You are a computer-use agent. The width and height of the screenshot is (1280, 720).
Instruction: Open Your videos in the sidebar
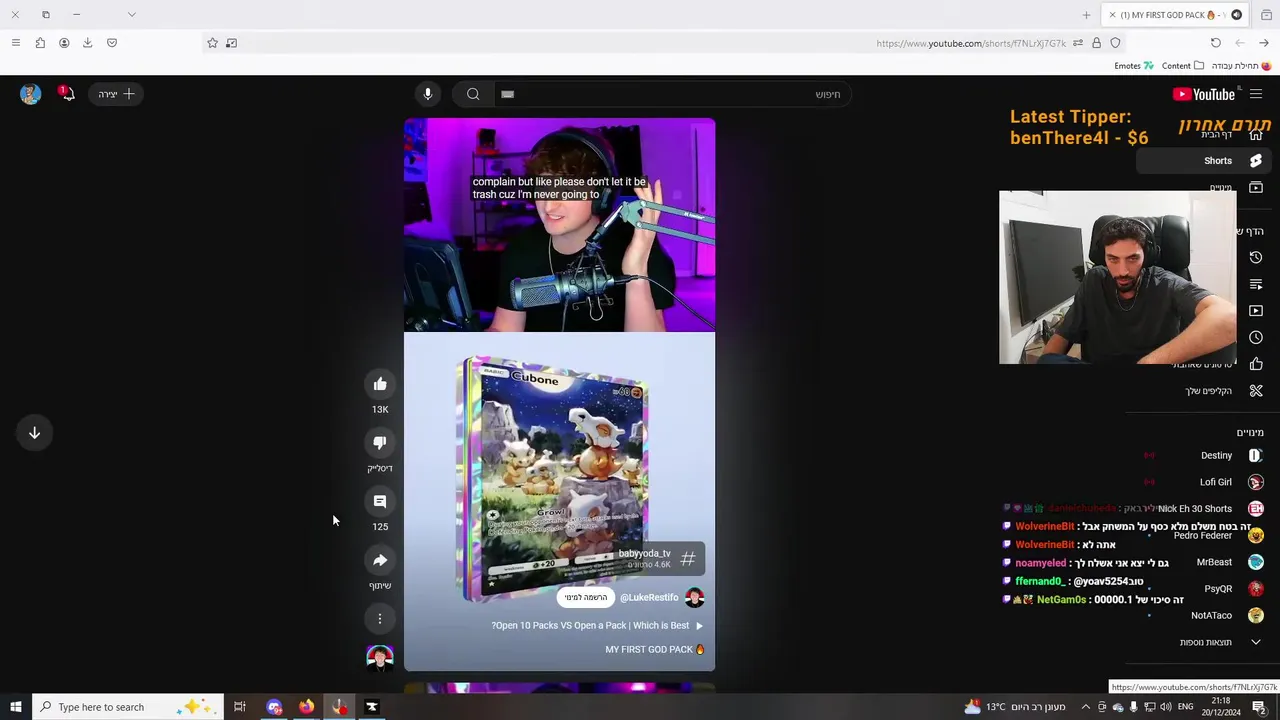[x=1256, y=311]
